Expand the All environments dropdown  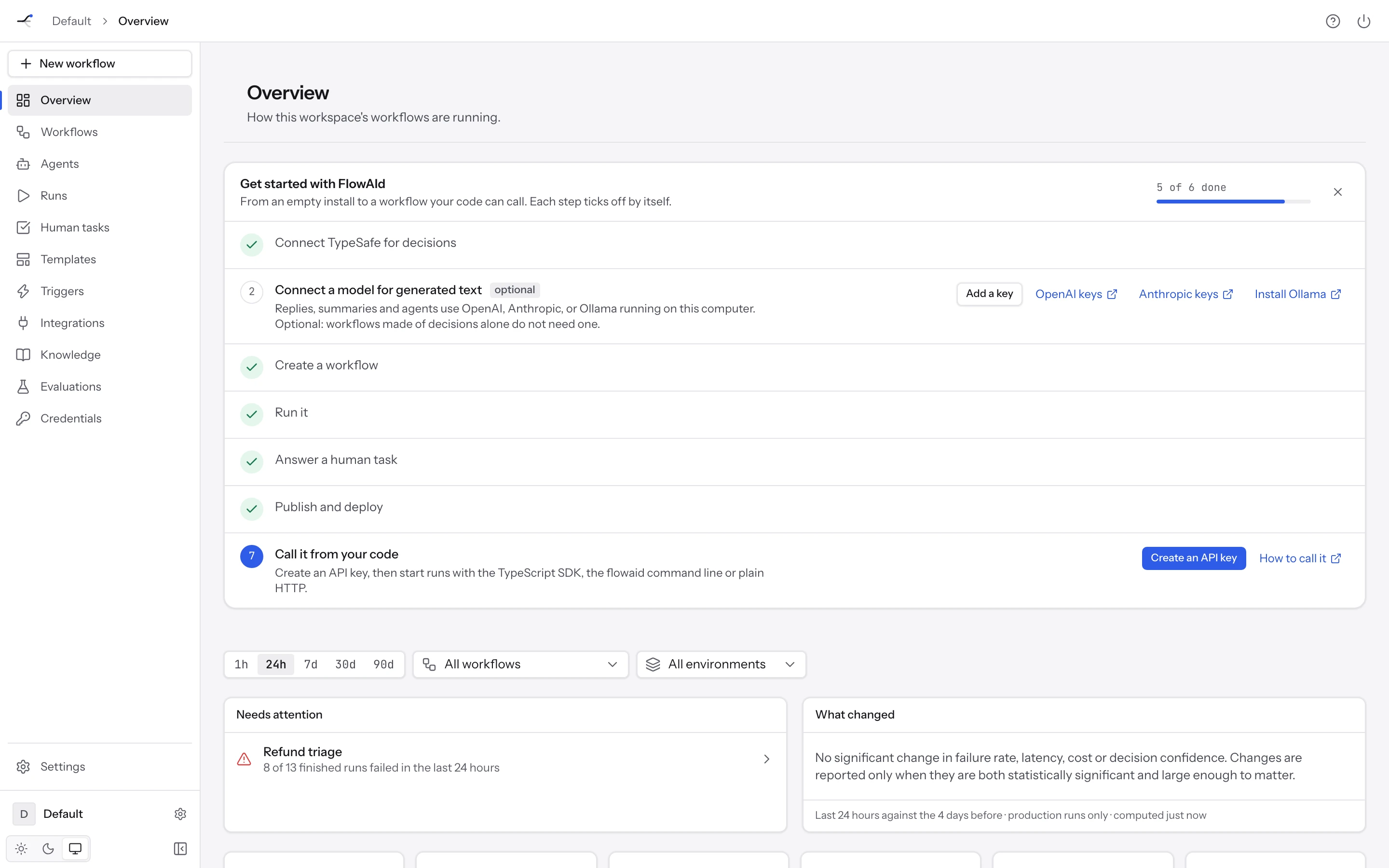pos(722,664)
